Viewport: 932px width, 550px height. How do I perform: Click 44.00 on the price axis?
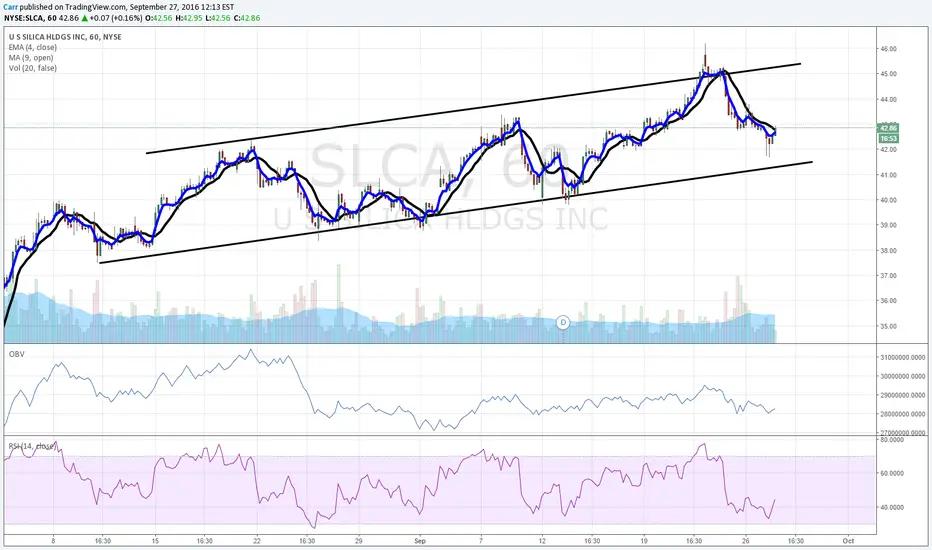pyautogui.click(x=889, y=99)
